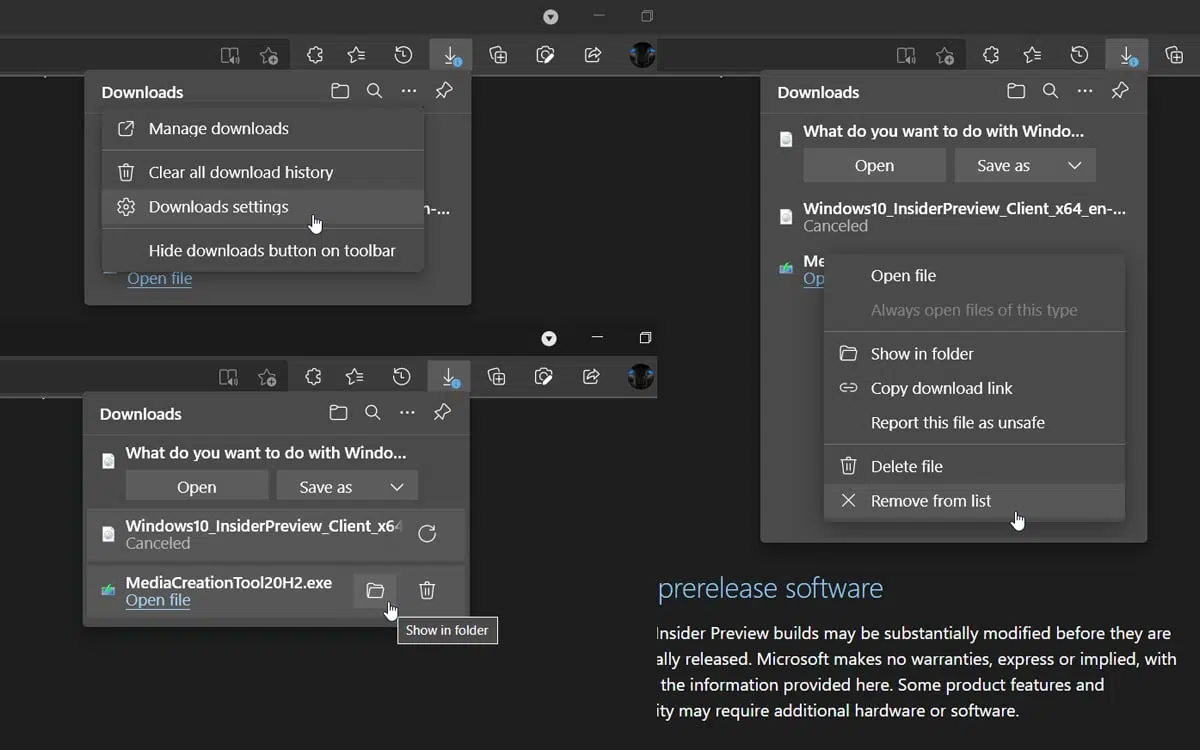The image size is (1200, 750).
Task: Open profile avatar in toolbar above tooltip panel
Action: coord(641,377)
